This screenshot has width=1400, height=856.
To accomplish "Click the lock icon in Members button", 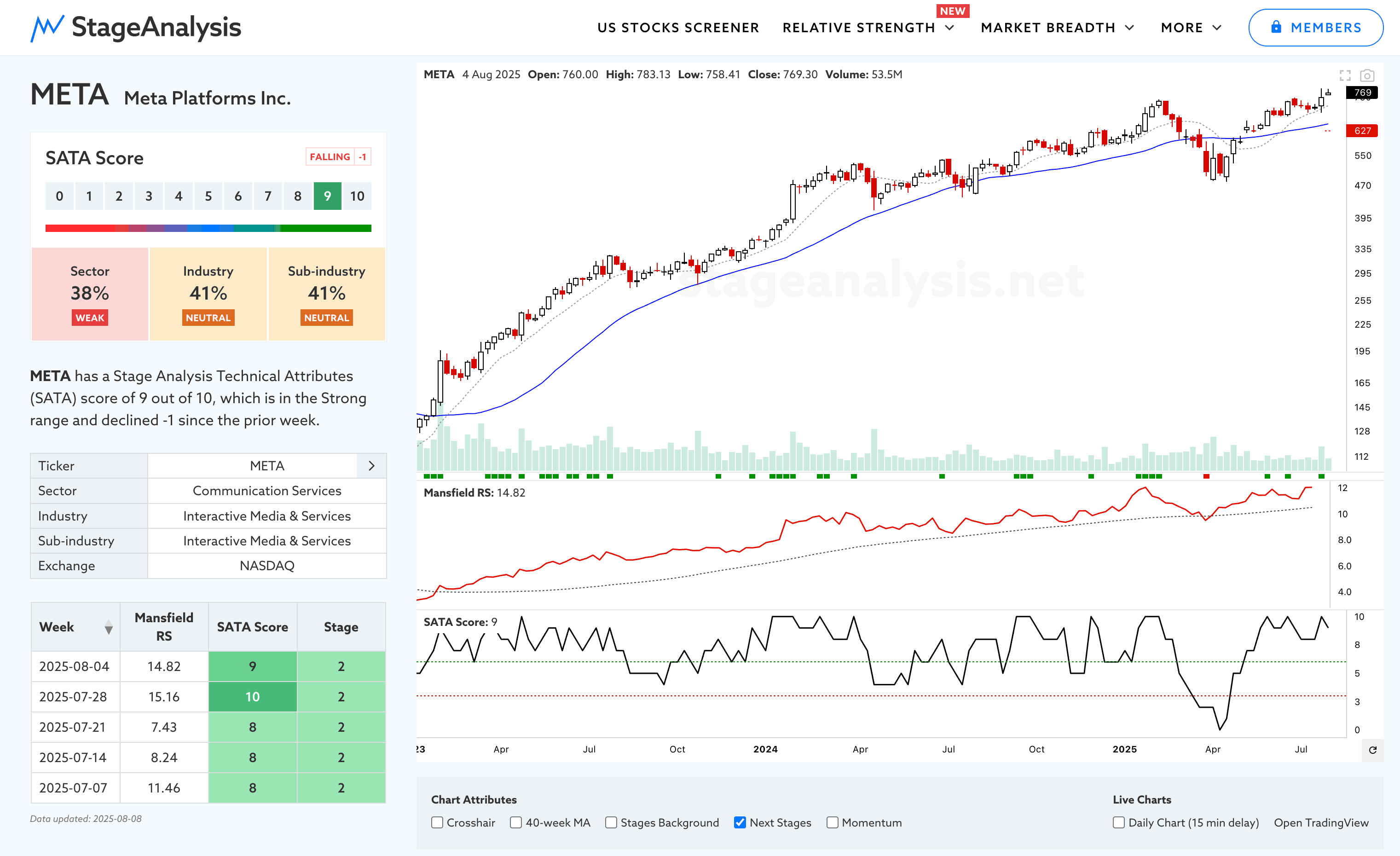I will 1276,27.
